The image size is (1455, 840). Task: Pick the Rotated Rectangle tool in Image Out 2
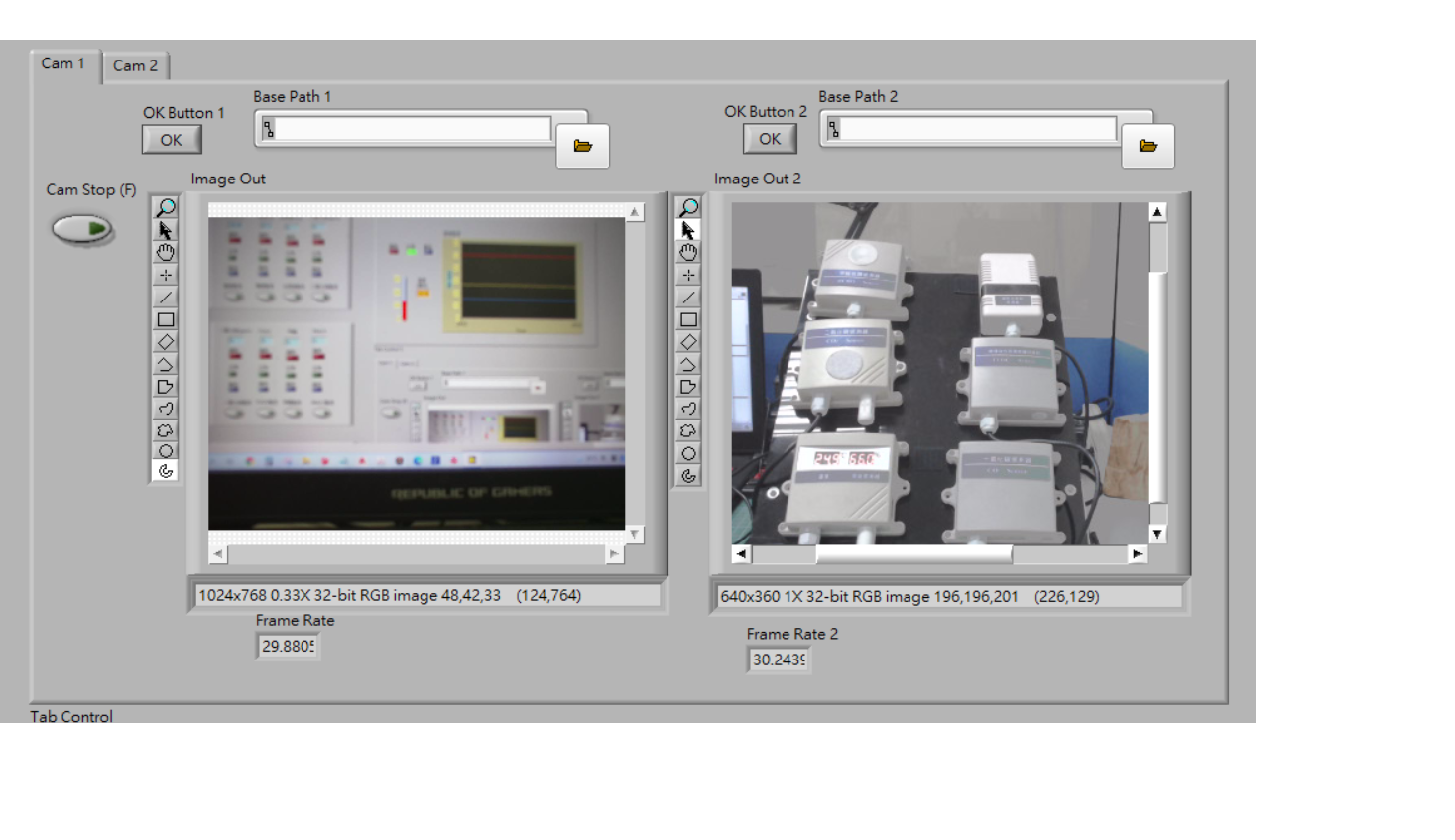click(688, 342)
